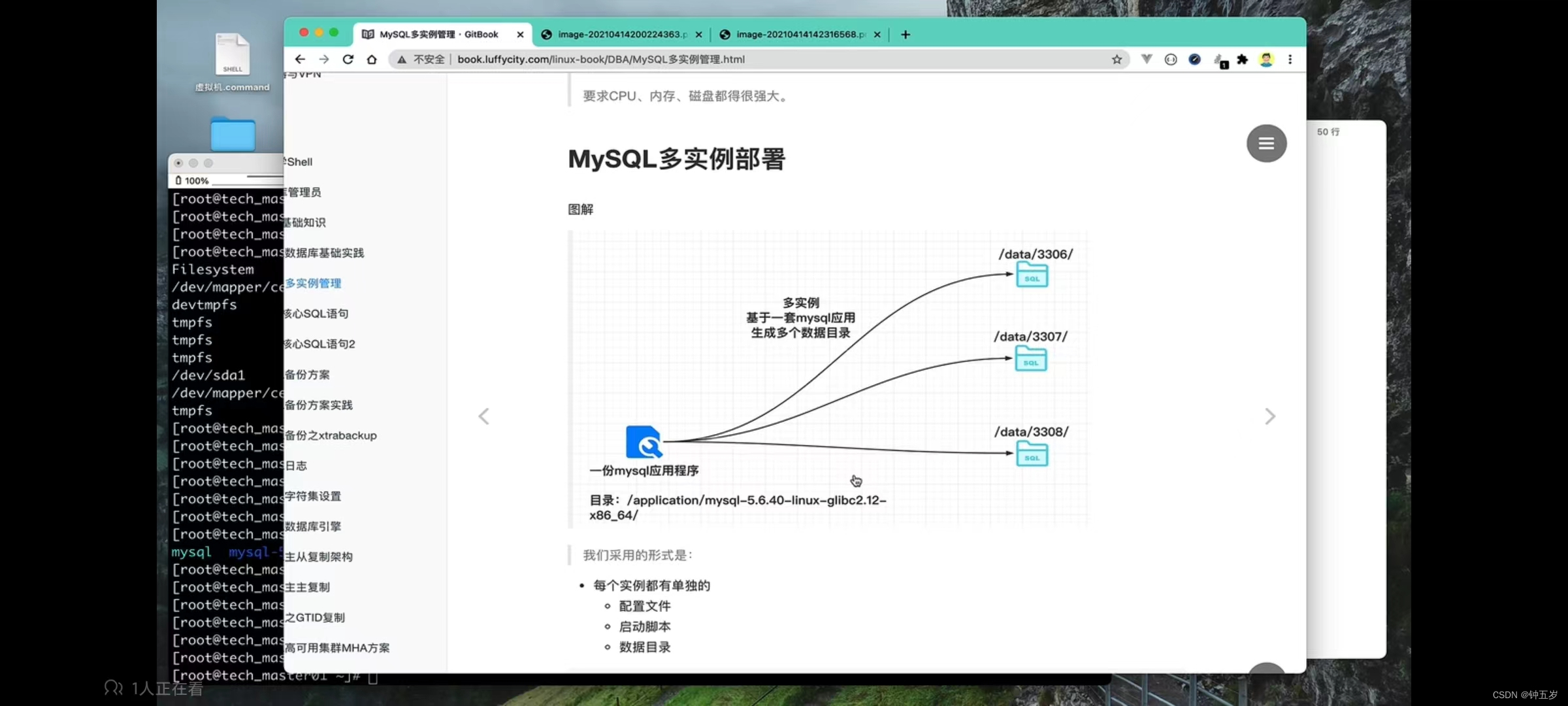Bookmark this page with the star icon
Image resolution: width=1568 pixels, height=706 pixels.
(1117, 59)
